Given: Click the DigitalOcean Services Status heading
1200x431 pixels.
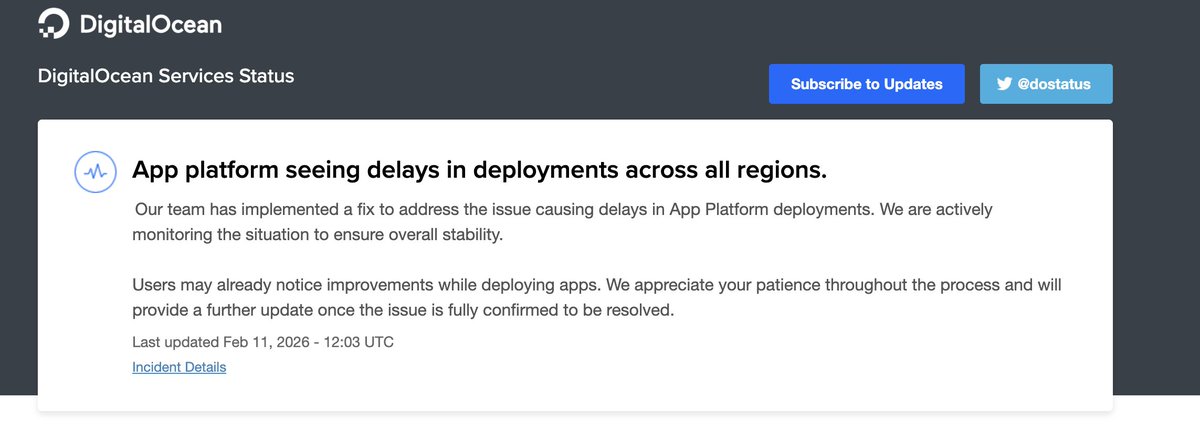Looking at the screenshot, I should [166, 76].
